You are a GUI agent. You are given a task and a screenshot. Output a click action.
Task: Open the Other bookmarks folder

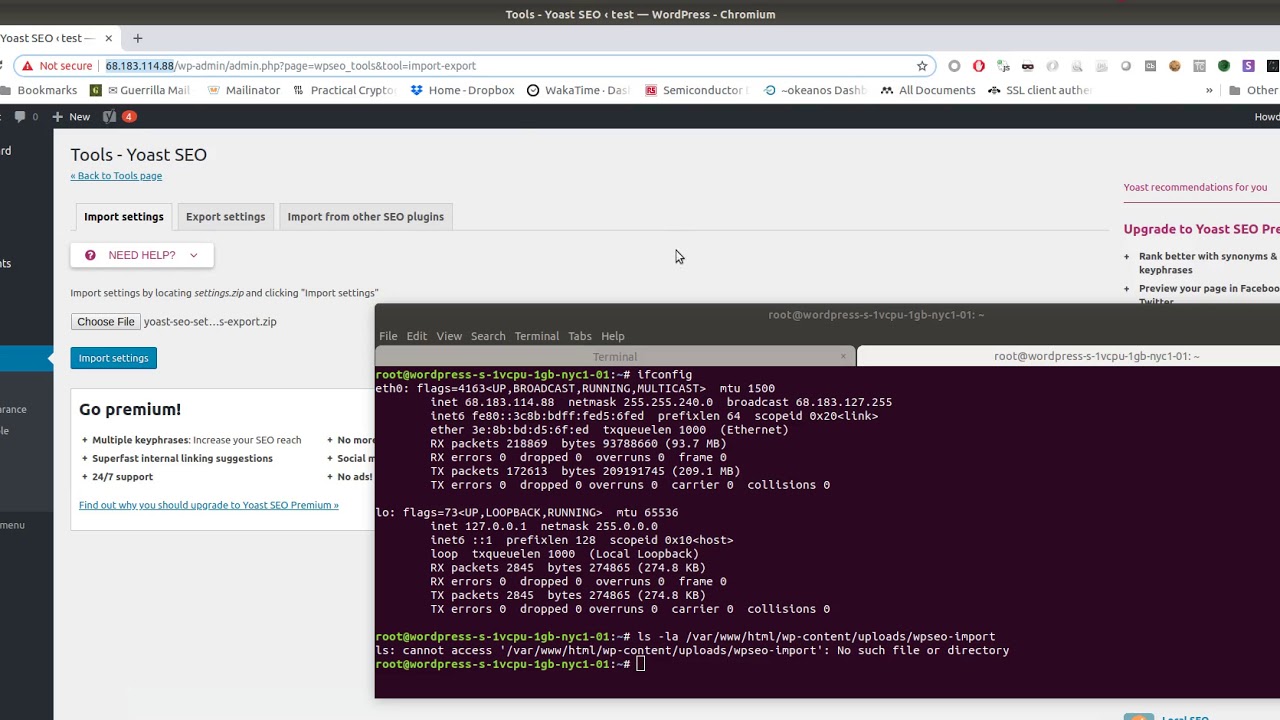point(1254,90)
